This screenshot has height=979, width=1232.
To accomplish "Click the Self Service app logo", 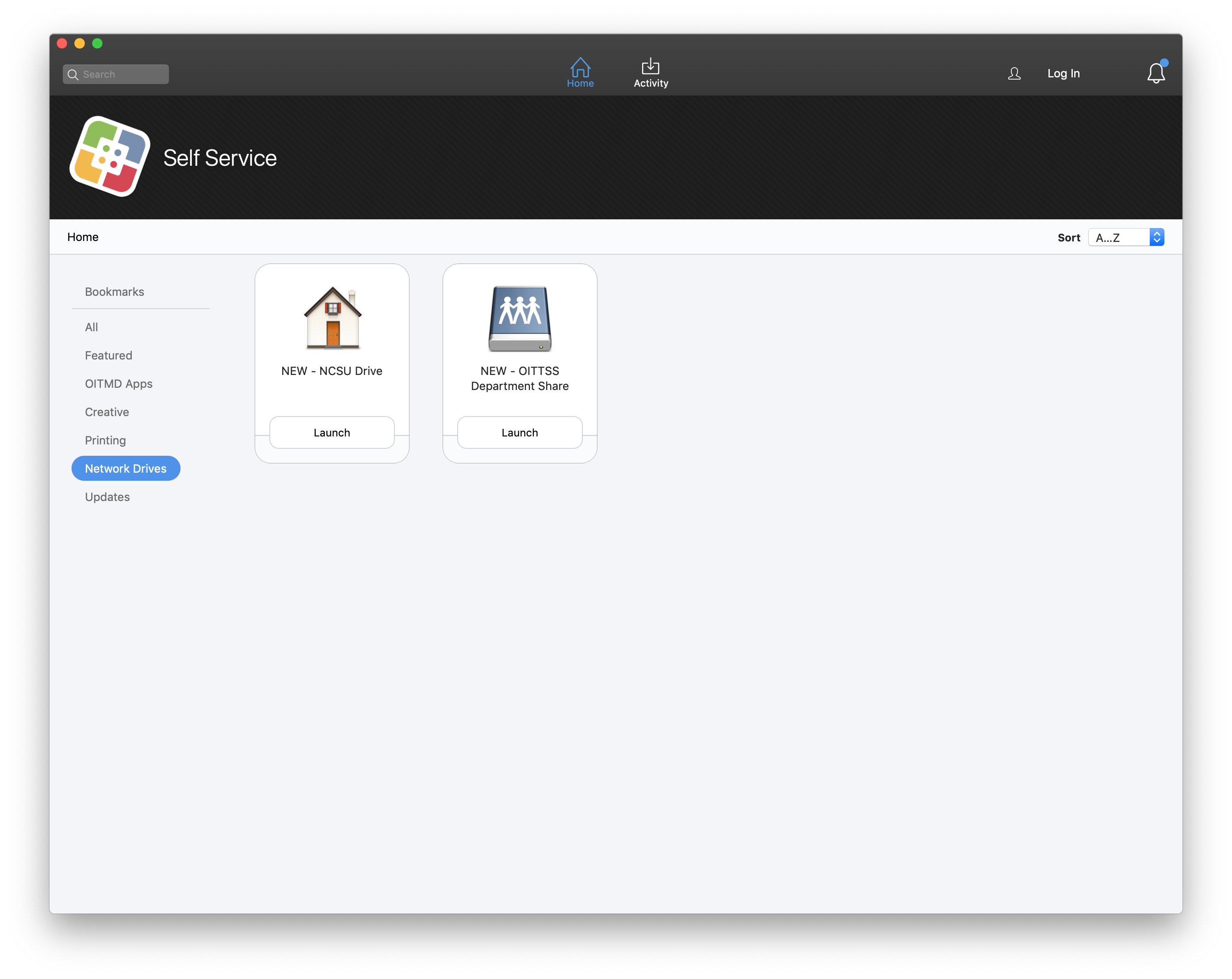I will 110,157.
